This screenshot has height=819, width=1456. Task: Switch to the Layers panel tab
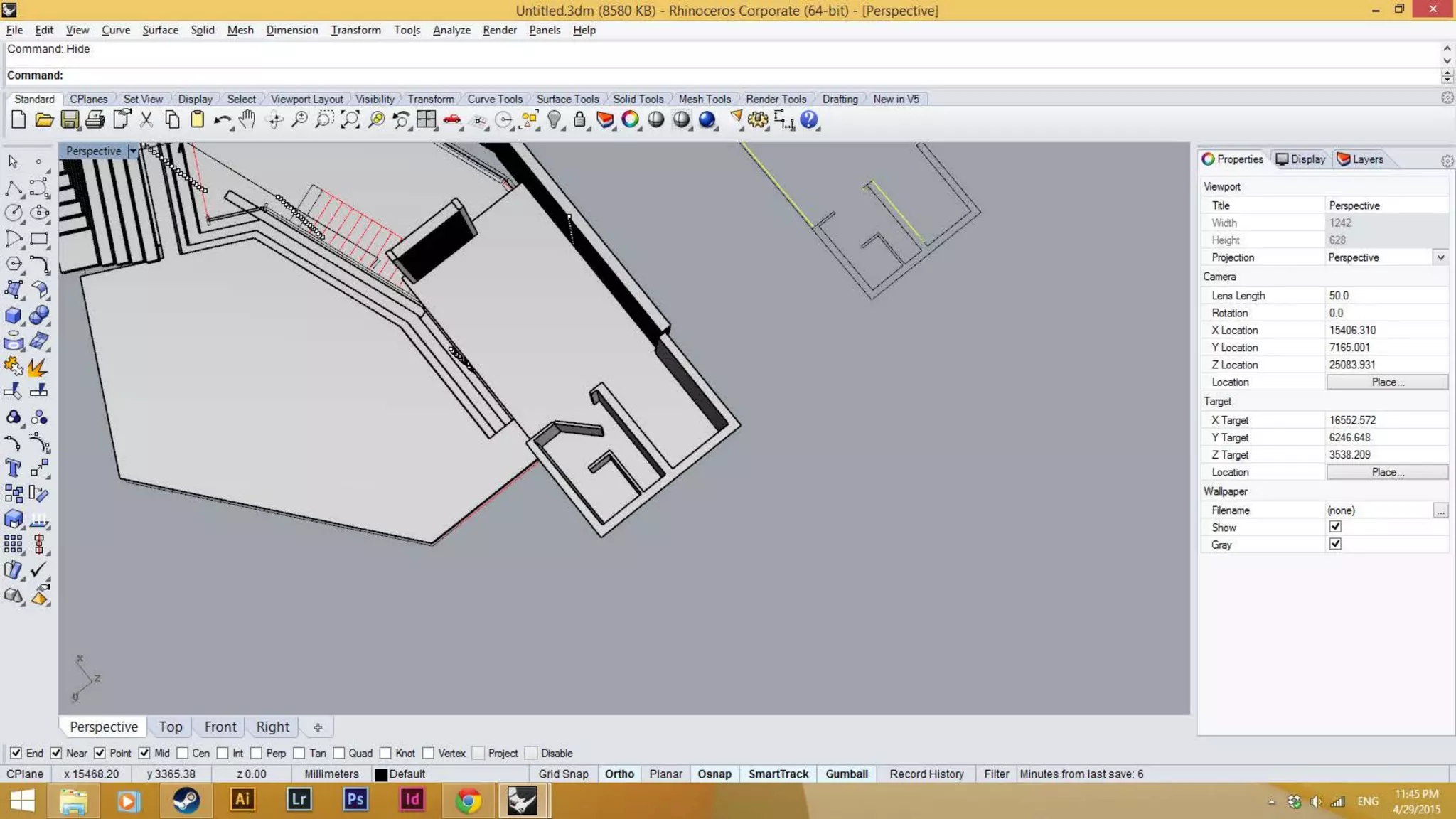[x=1360, y=159]
